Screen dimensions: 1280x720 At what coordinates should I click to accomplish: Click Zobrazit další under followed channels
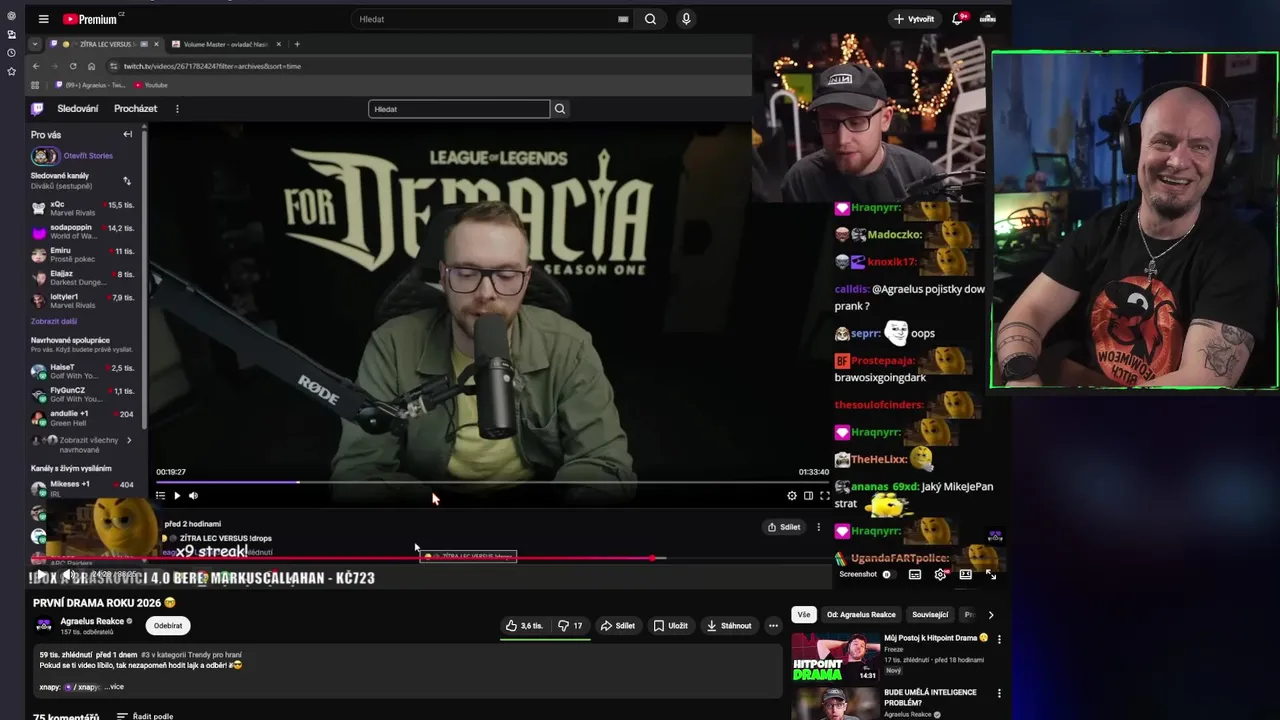(x=54, y=321)
